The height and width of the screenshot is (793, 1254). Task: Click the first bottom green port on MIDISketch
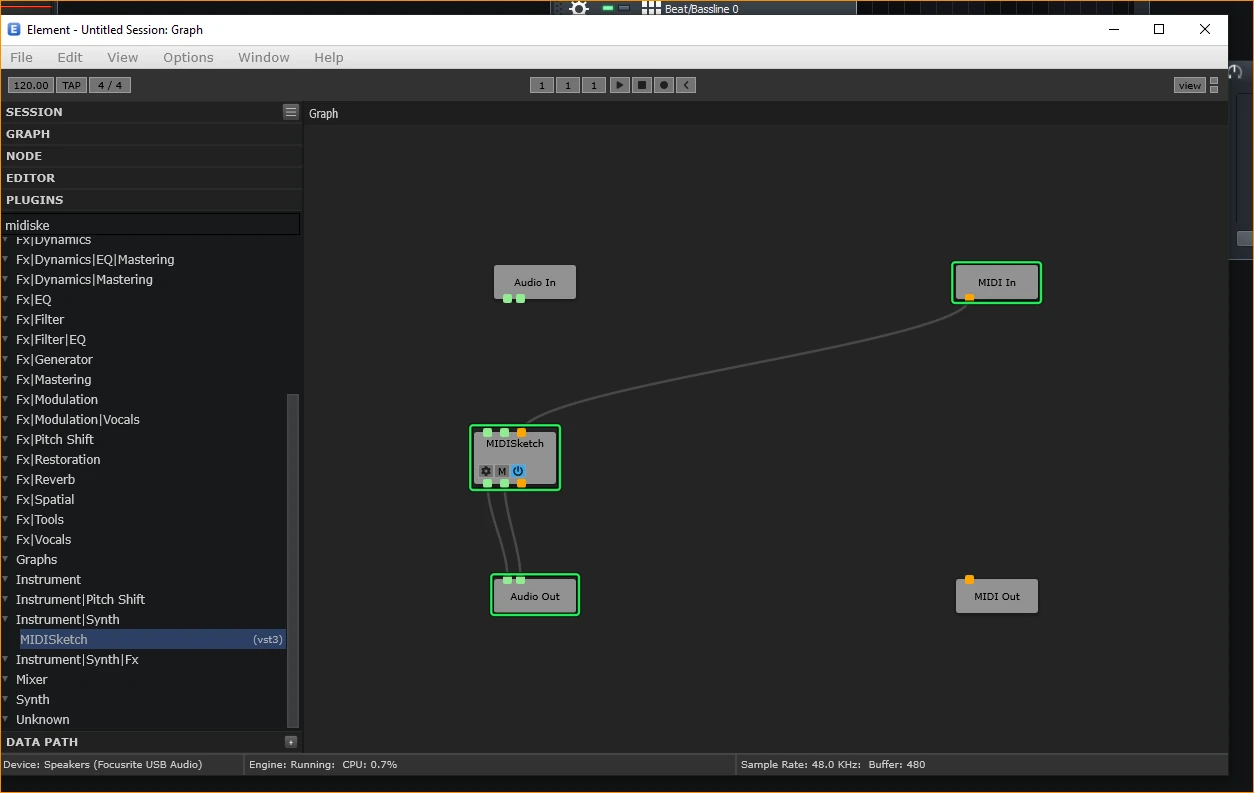[x=487, y=483]
